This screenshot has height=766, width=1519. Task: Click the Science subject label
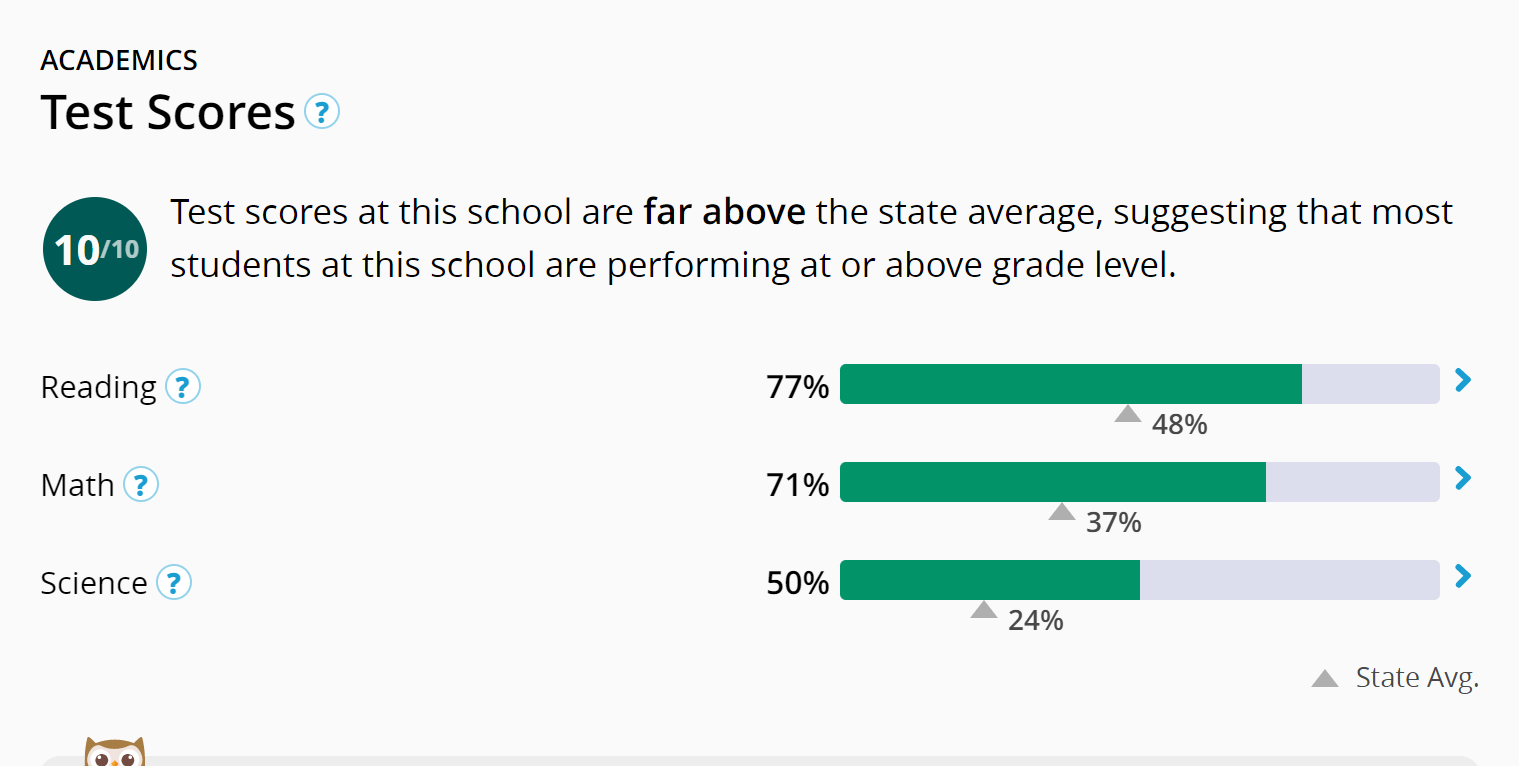(93, 583)
